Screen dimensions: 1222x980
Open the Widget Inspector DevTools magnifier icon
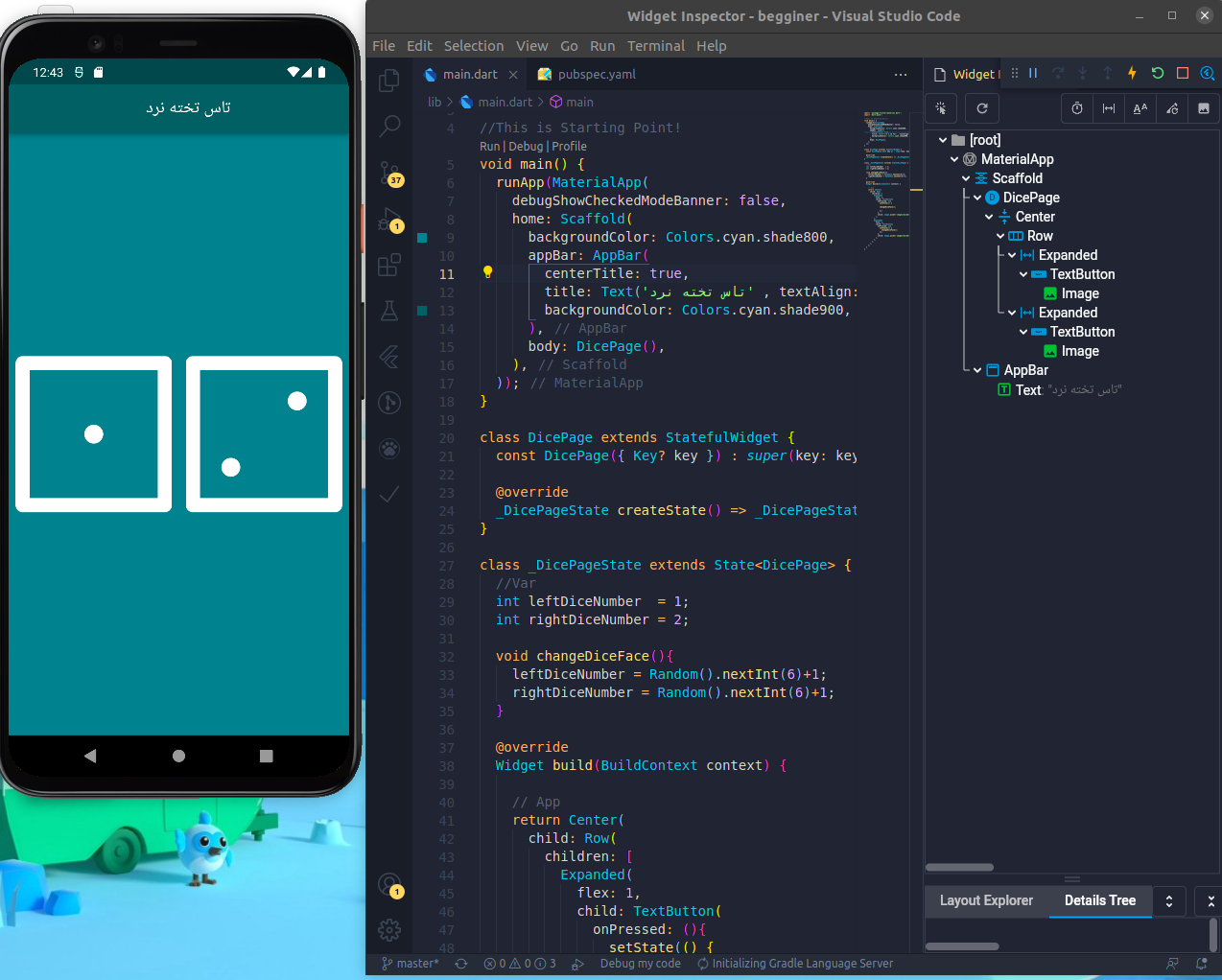coord(1208,73)
